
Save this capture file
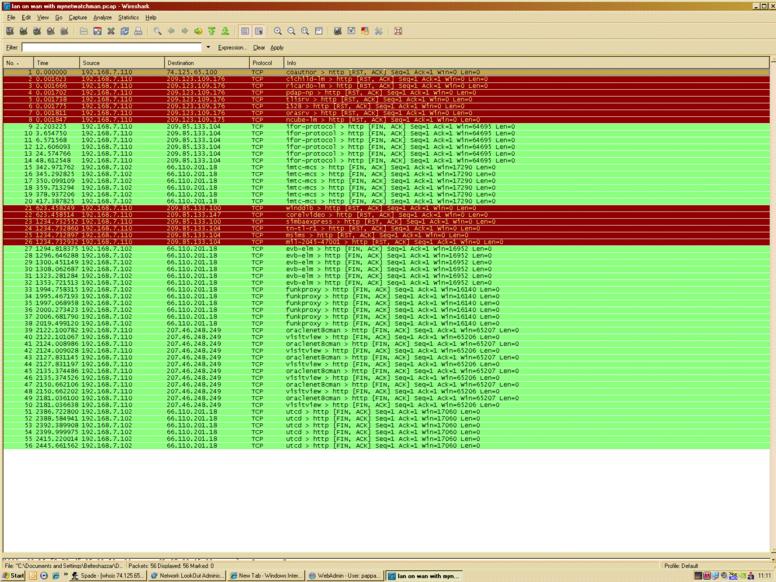click(x=97, y=31)
